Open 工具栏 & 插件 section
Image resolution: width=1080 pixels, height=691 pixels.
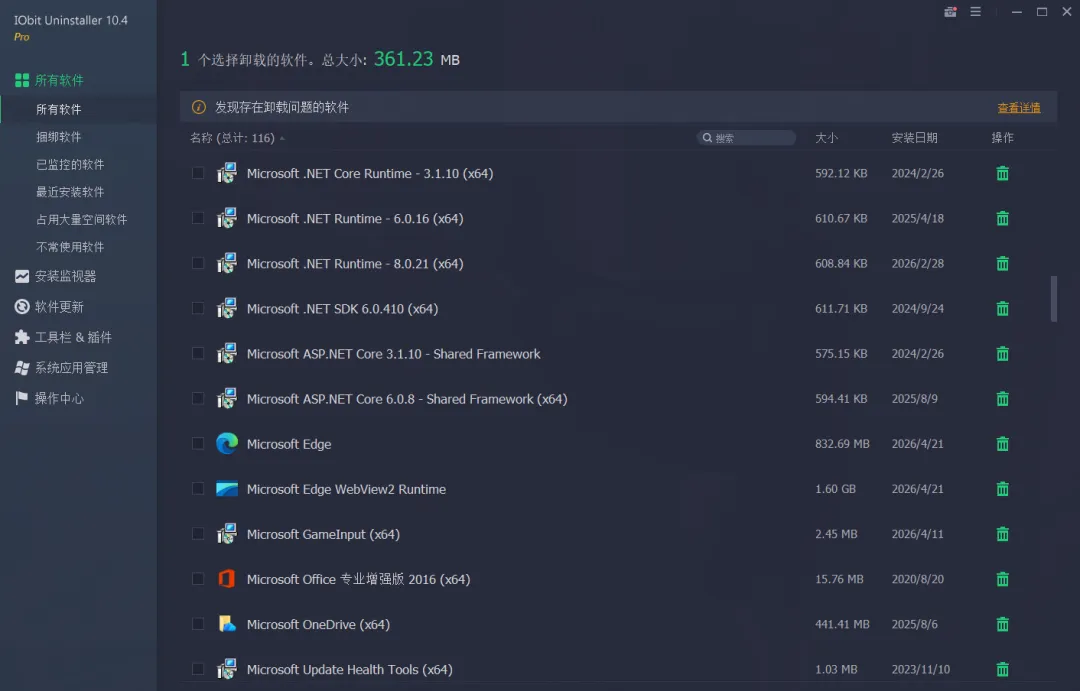pos(73,338)
